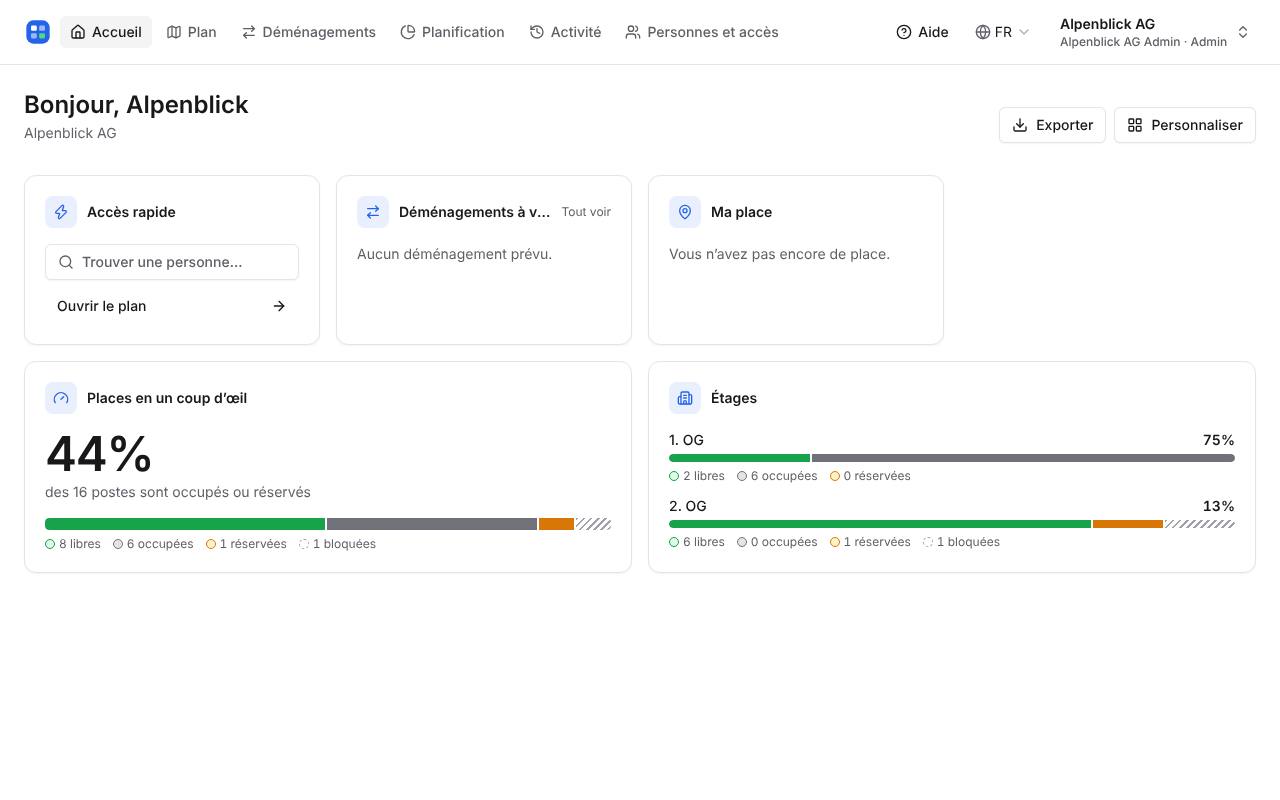Click the Bonjour, Alpenblick heading
Image resolution: width=1280 pixels, height=800 pixels.
click(136, 104)
